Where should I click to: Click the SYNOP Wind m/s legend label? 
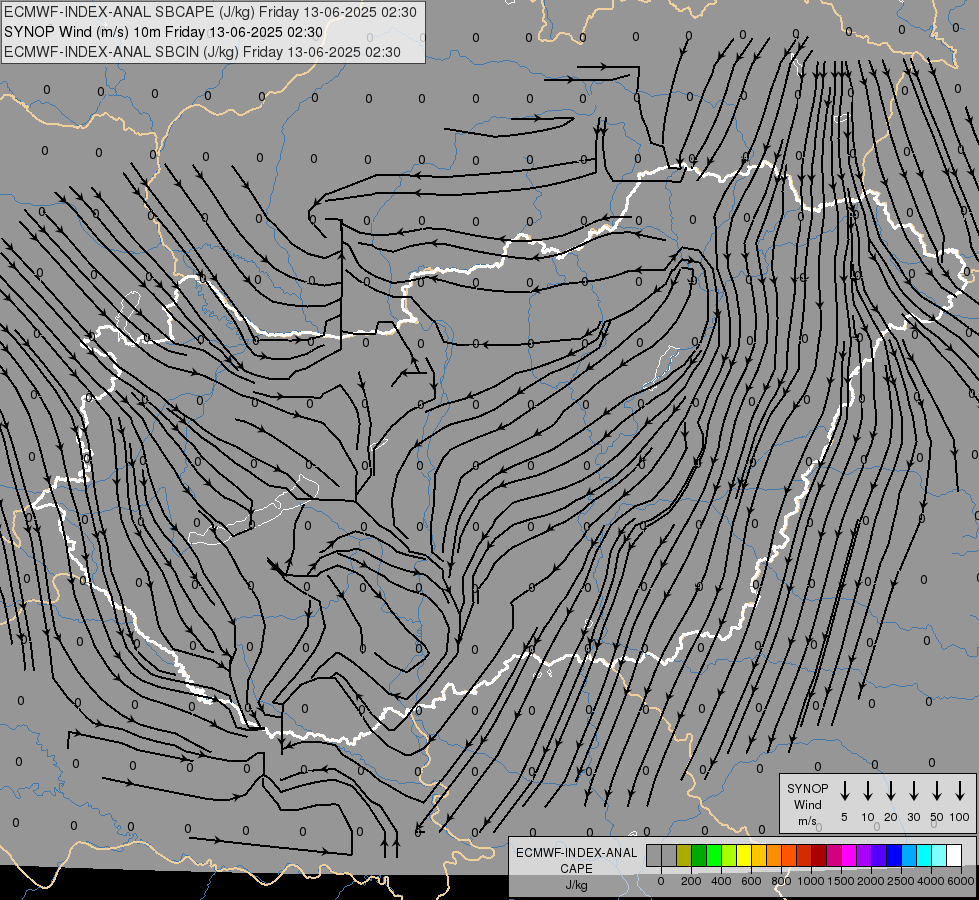tap(807, 804)
